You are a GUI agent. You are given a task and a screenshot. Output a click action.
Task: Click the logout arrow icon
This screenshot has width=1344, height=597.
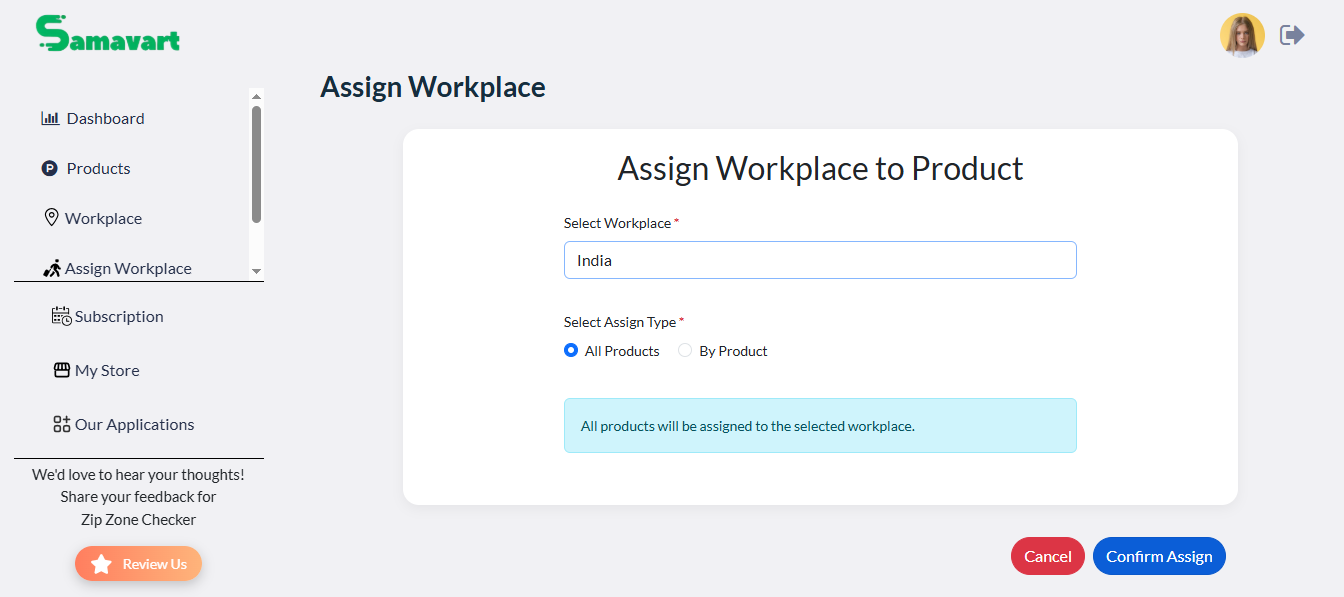coord(1292,35)
